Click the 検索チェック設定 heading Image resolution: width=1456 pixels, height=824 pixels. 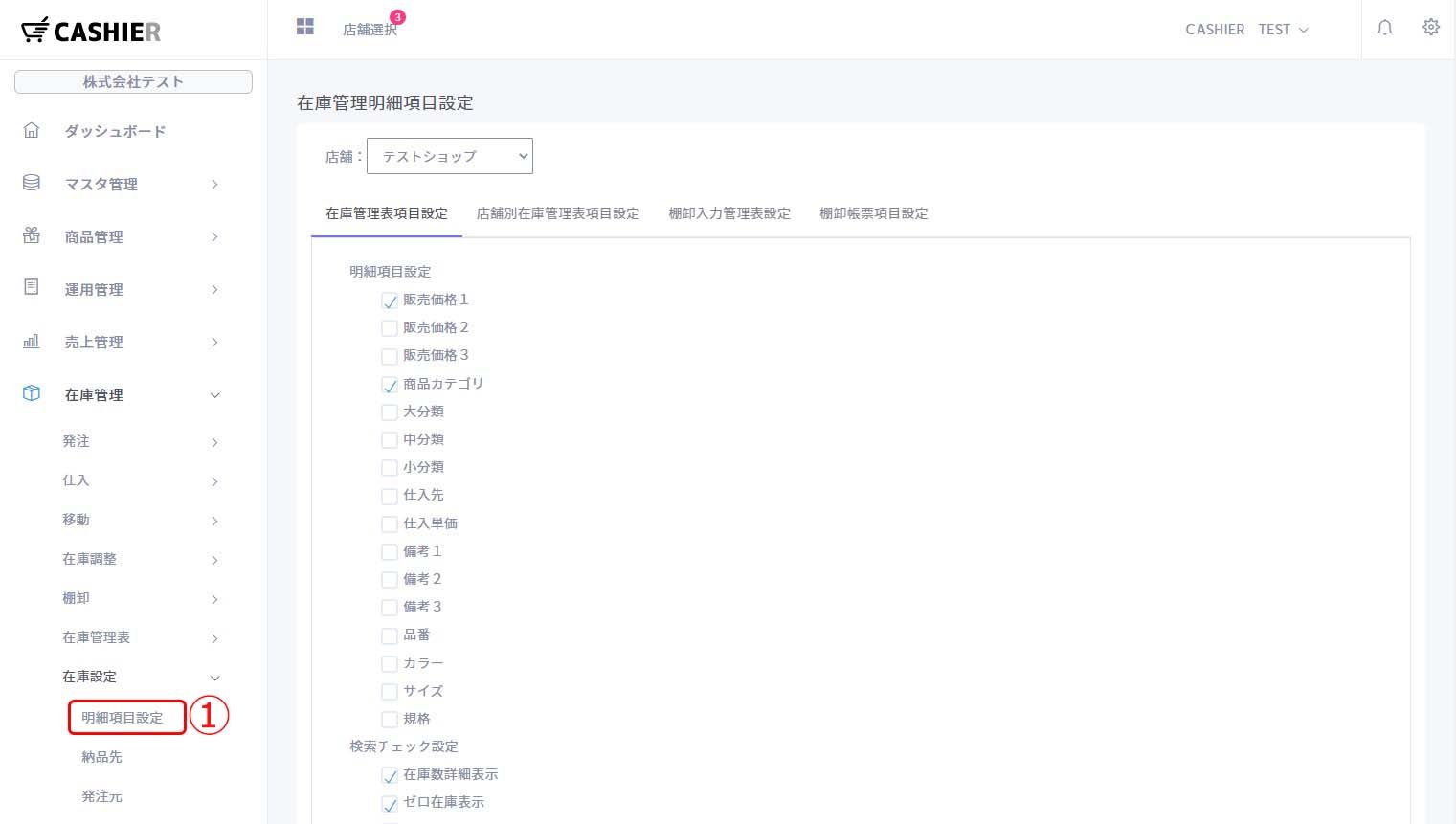[x=404, y=746]
